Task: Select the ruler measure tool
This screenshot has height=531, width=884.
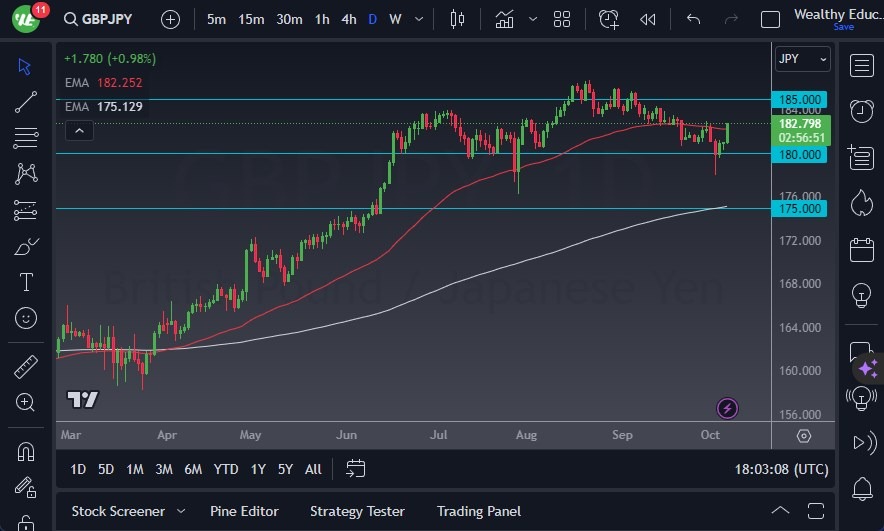Action: [x=26, y=367]
